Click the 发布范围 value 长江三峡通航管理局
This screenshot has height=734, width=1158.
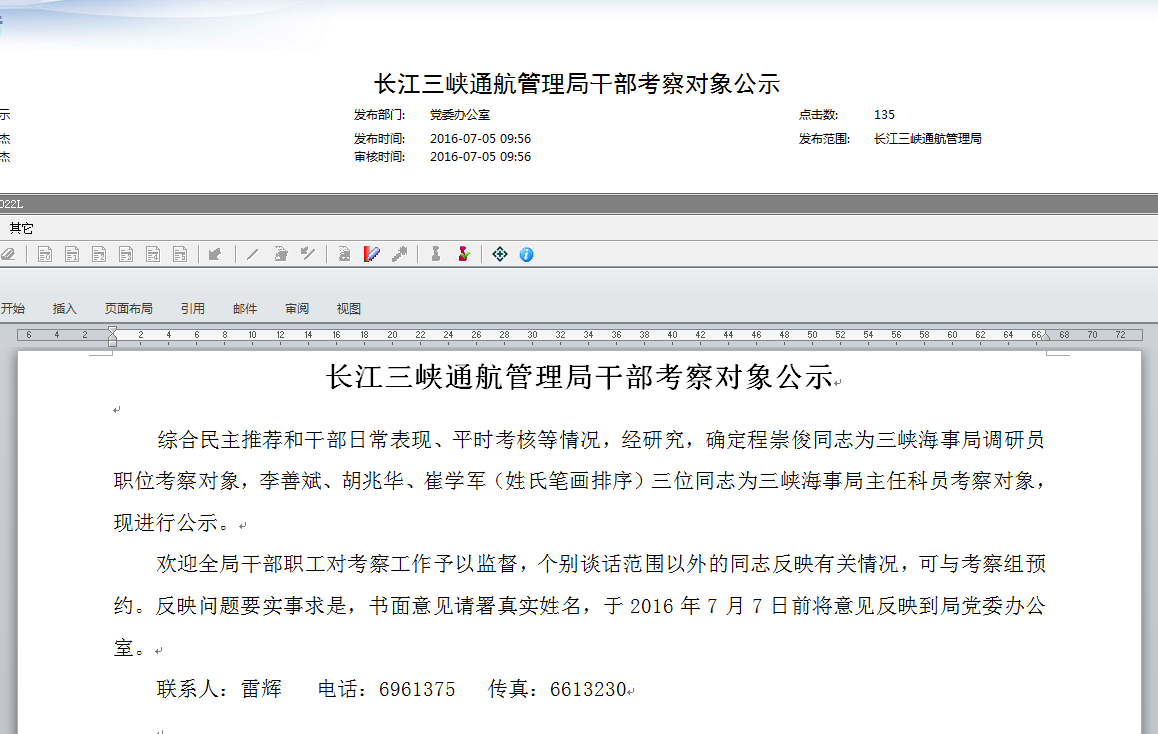coord(928,139)
